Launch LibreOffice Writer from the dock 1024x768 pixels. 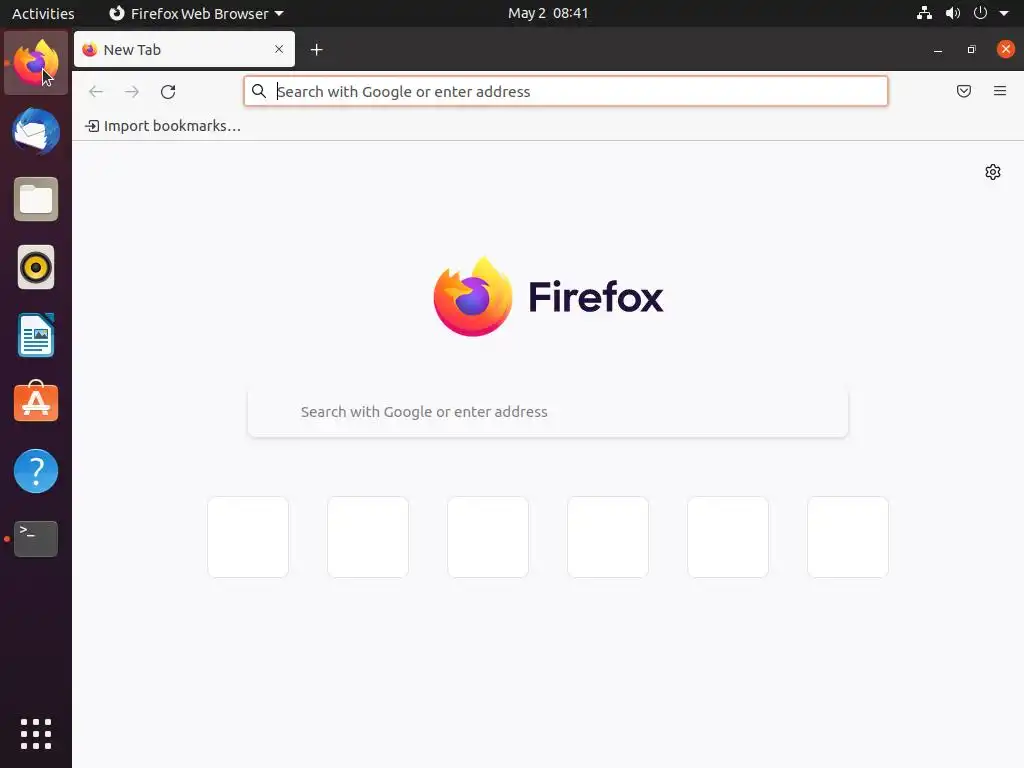(x=36, y=335)
